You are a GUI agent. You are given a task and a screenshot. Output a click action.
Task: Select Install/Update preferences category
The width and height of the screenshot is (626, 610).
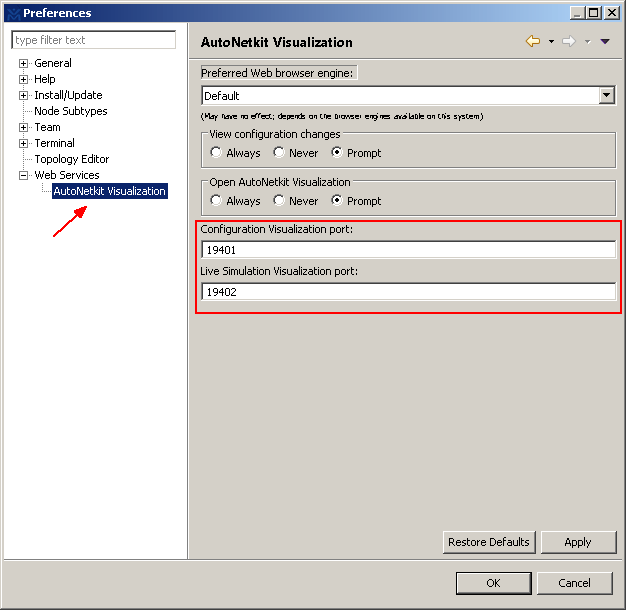pos(68,95)
